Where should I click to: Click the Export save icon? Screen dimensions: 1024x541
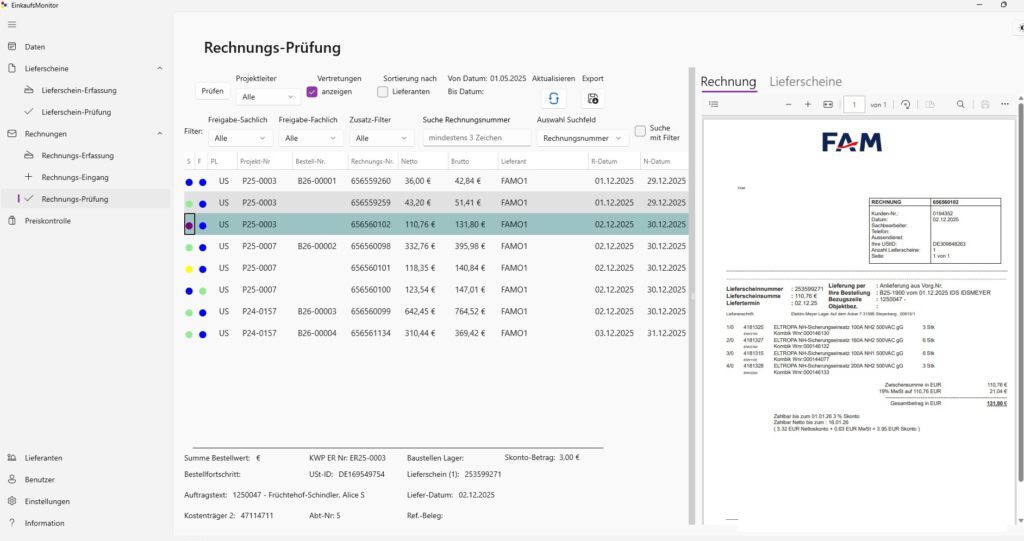pos(593,99)
